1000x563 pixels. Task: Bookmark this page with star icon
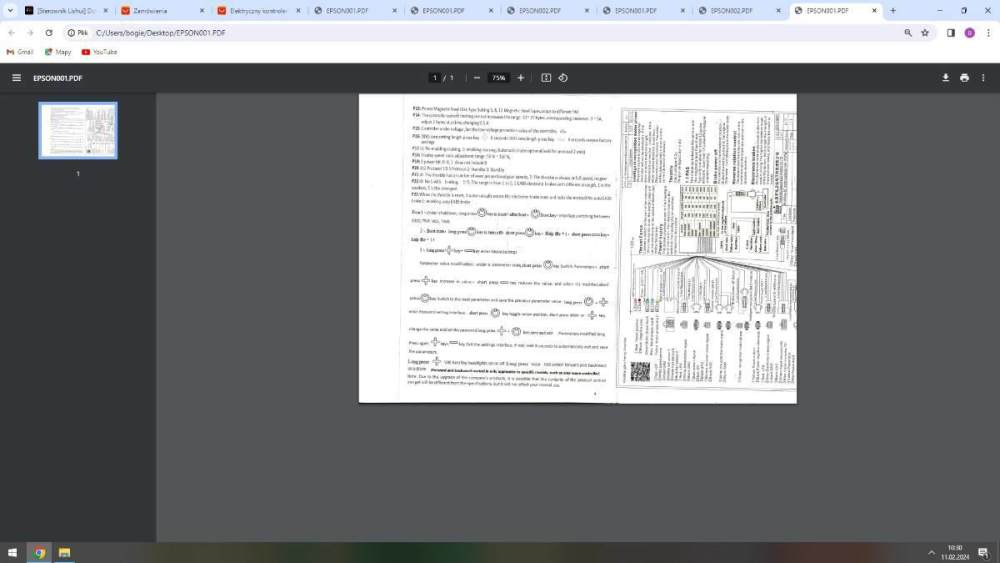click(x=925, y=32)
